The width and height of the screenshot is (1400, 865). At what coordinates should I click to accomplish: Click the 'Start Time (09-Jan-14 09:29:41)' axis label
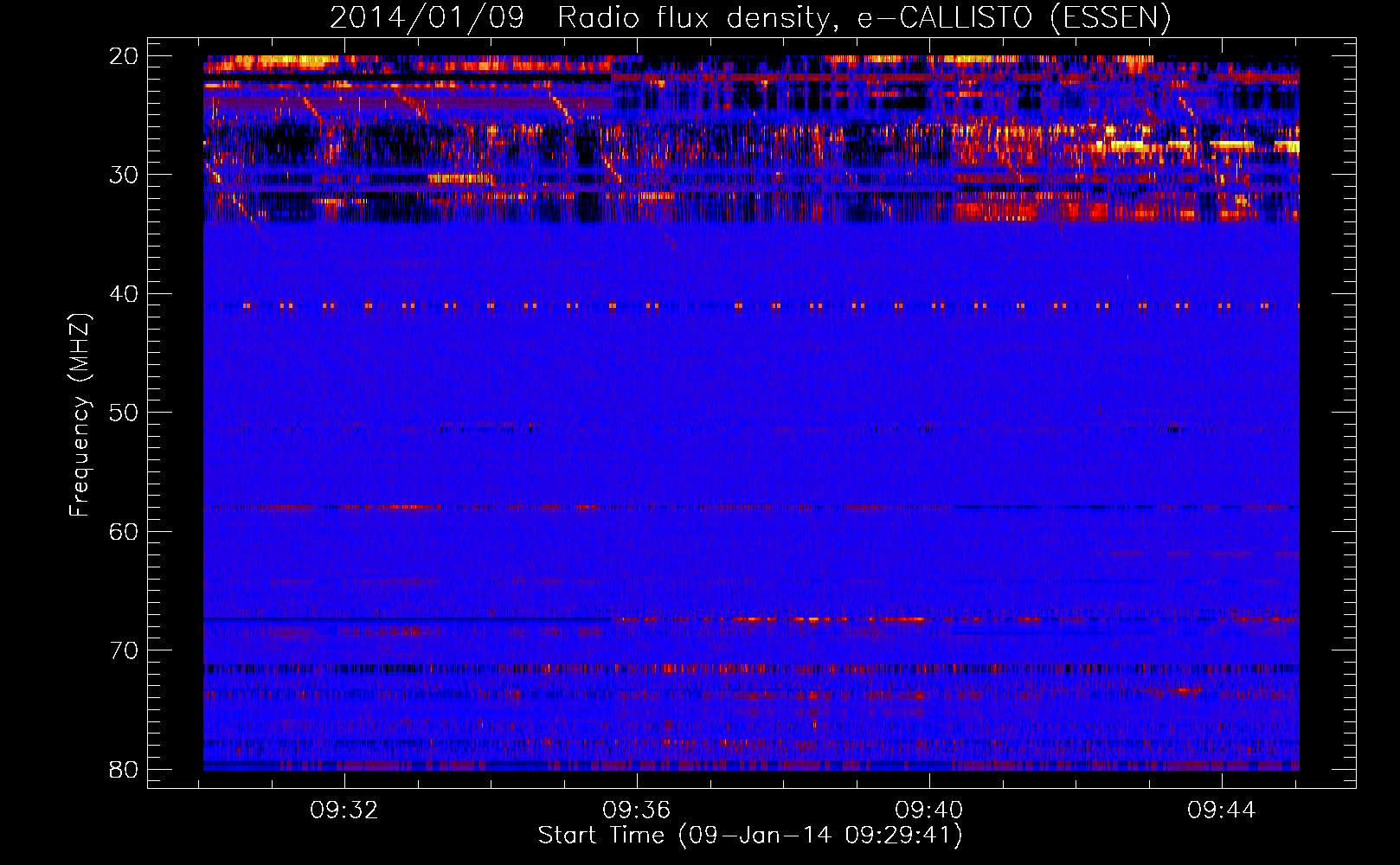point(750,836)
